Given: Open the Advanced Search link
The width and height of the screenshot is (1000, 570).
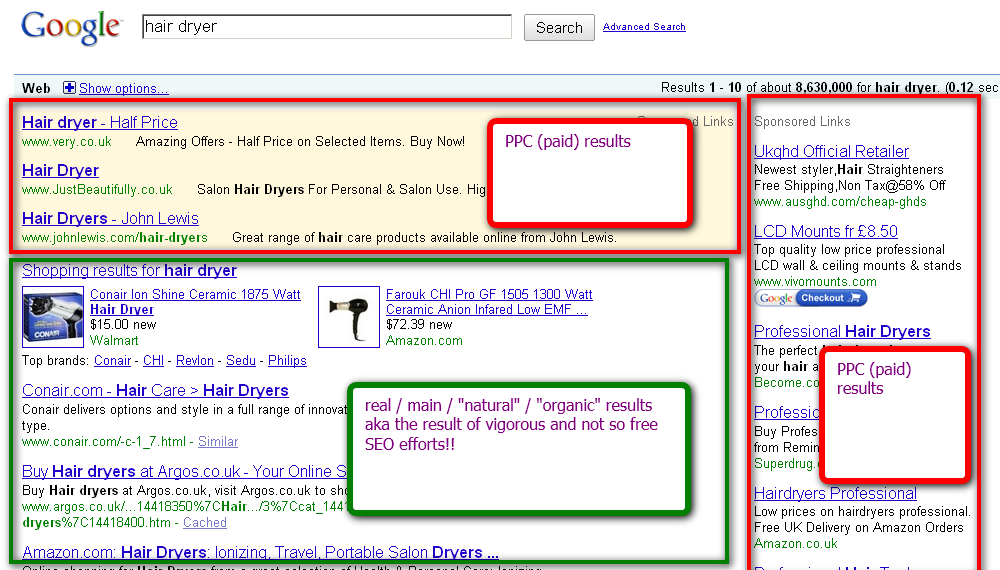Looking at the screenshot, I should (x=644, y=27).
